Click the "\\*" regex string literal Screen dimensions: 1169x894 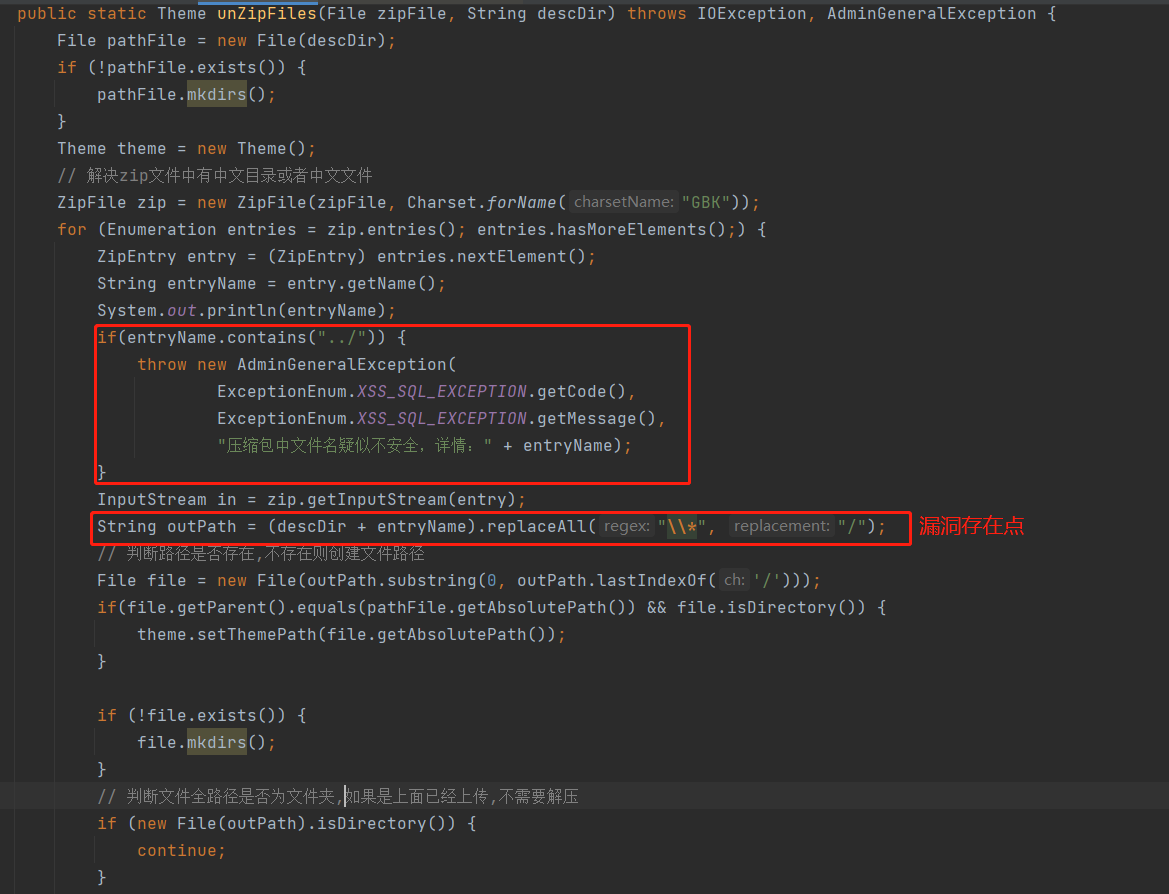coord(681,526)
